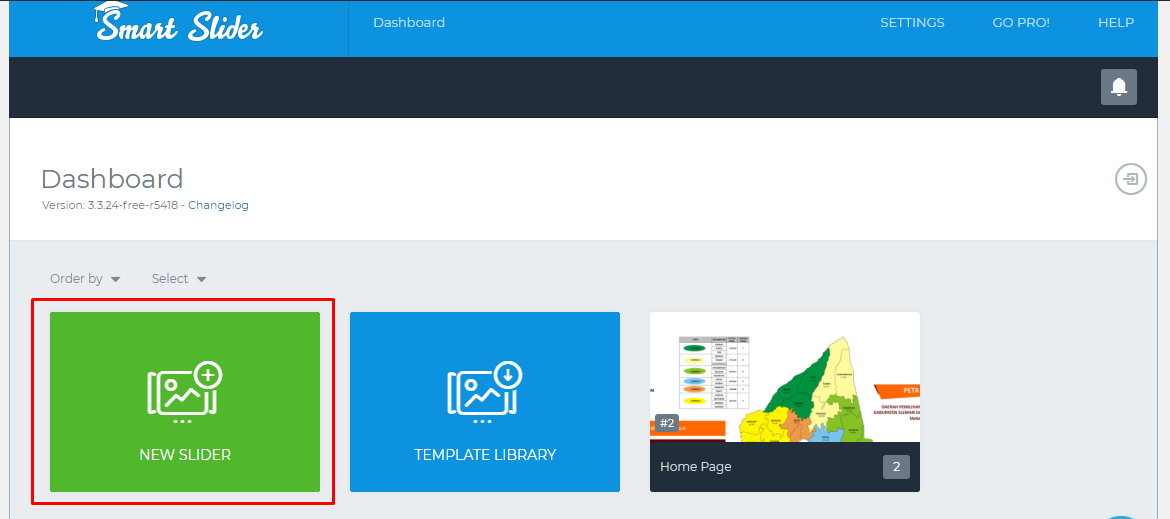Click the NEW SLIDER label
The width and height of the screenshot is (1170, 519).
point(185,455)
